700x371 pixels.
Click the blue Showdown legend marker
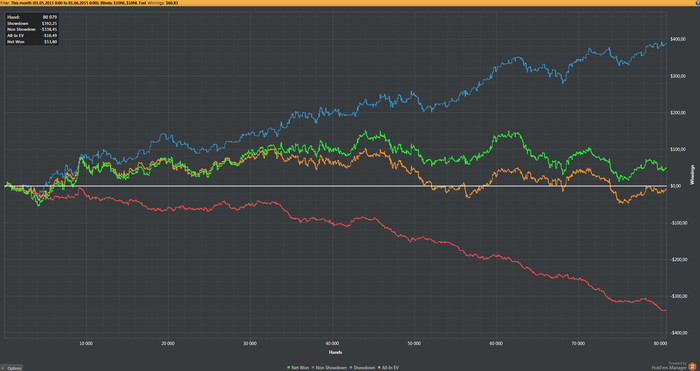(x=352, y=368)
